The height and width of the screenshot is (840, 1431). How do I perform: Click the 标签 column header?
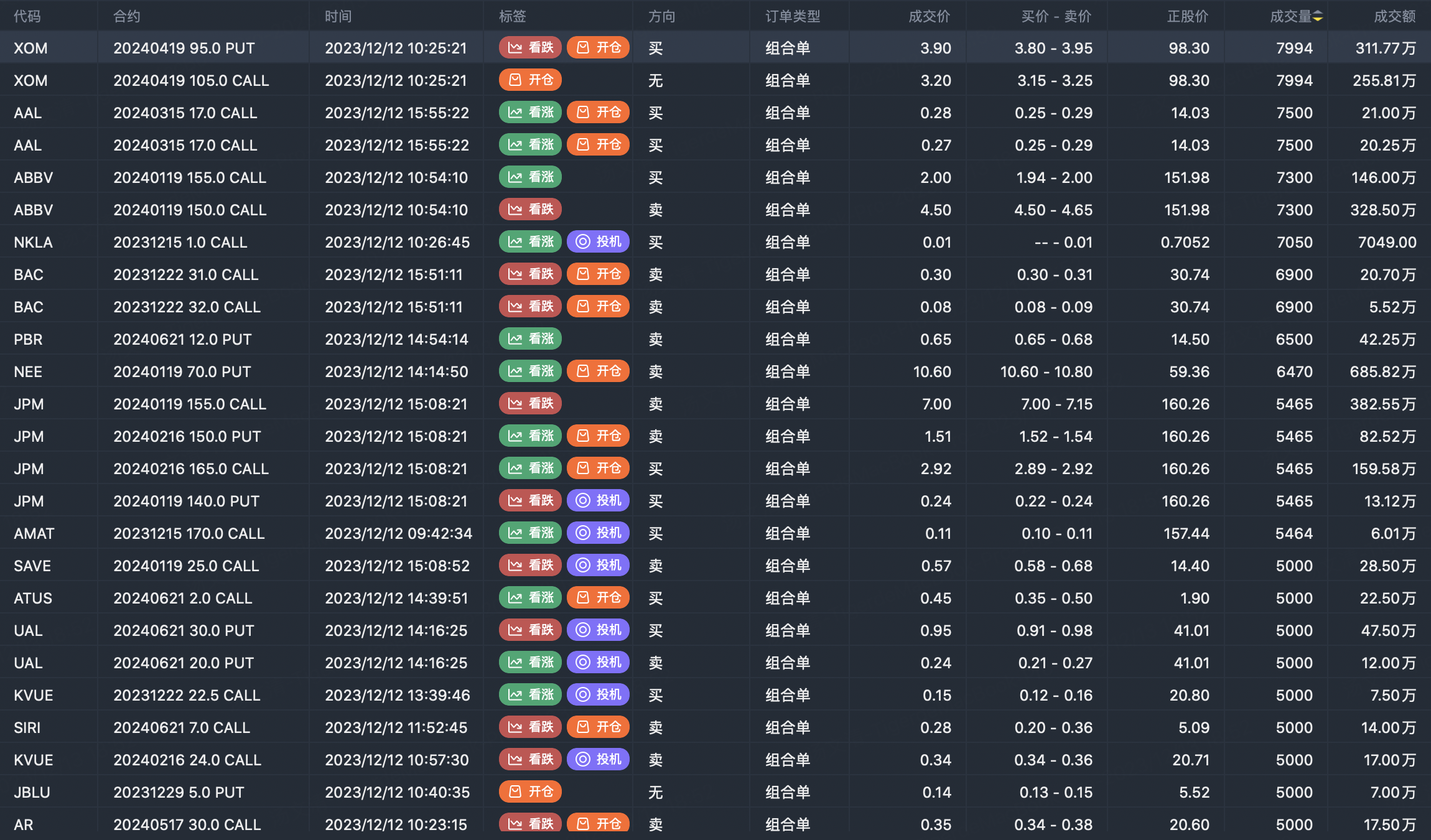click(x=512, y=17)
